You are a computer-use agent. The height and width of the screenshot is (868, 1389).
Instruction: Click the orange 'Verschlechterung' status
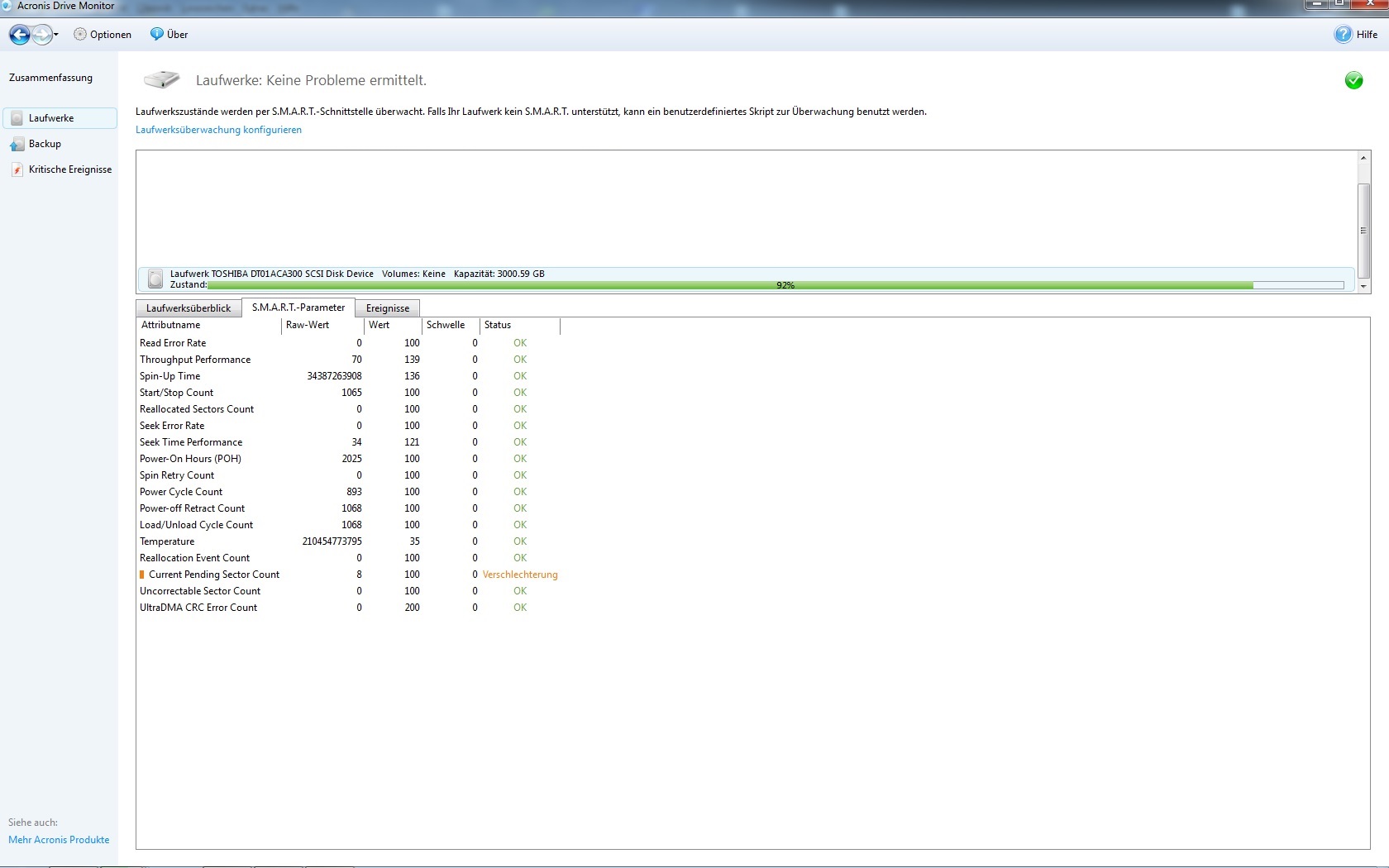[520, 575]
